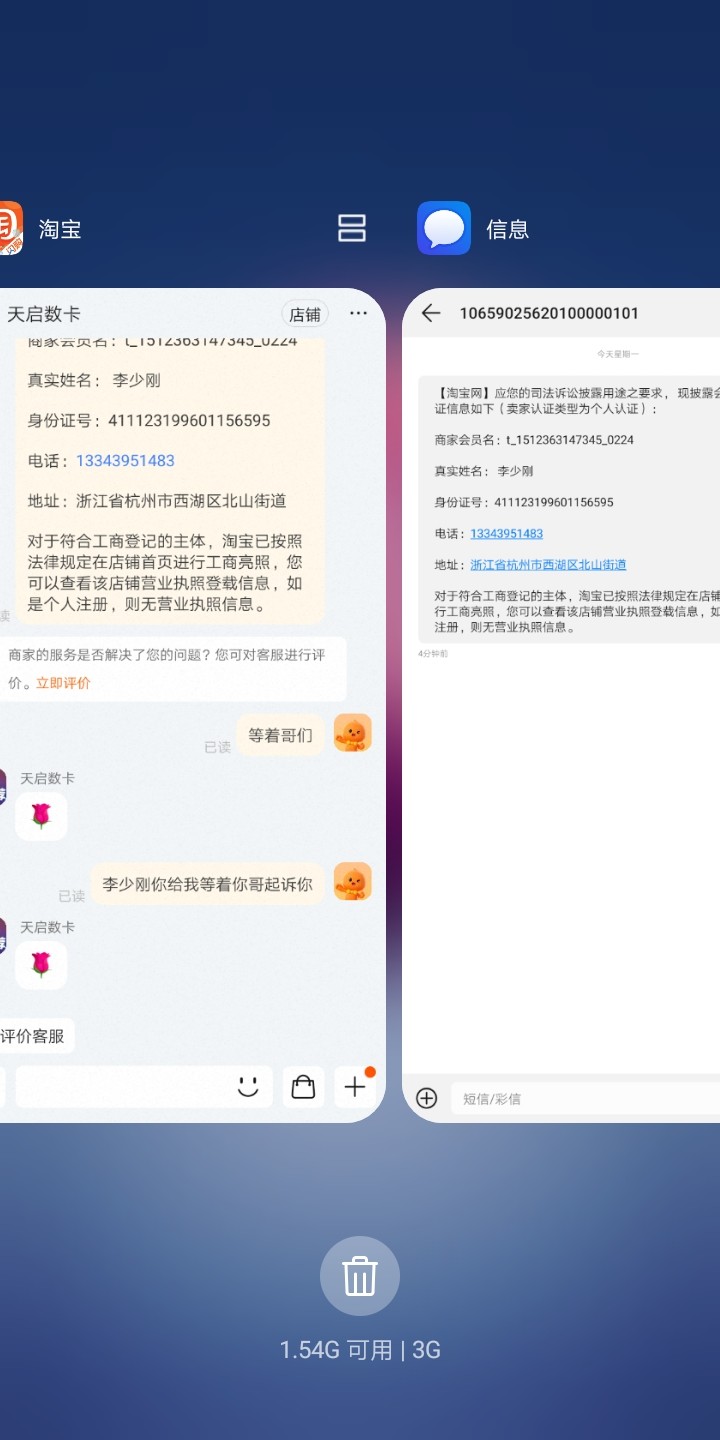Tap the 身份证号 line in Taobao chat

(149, 421)
